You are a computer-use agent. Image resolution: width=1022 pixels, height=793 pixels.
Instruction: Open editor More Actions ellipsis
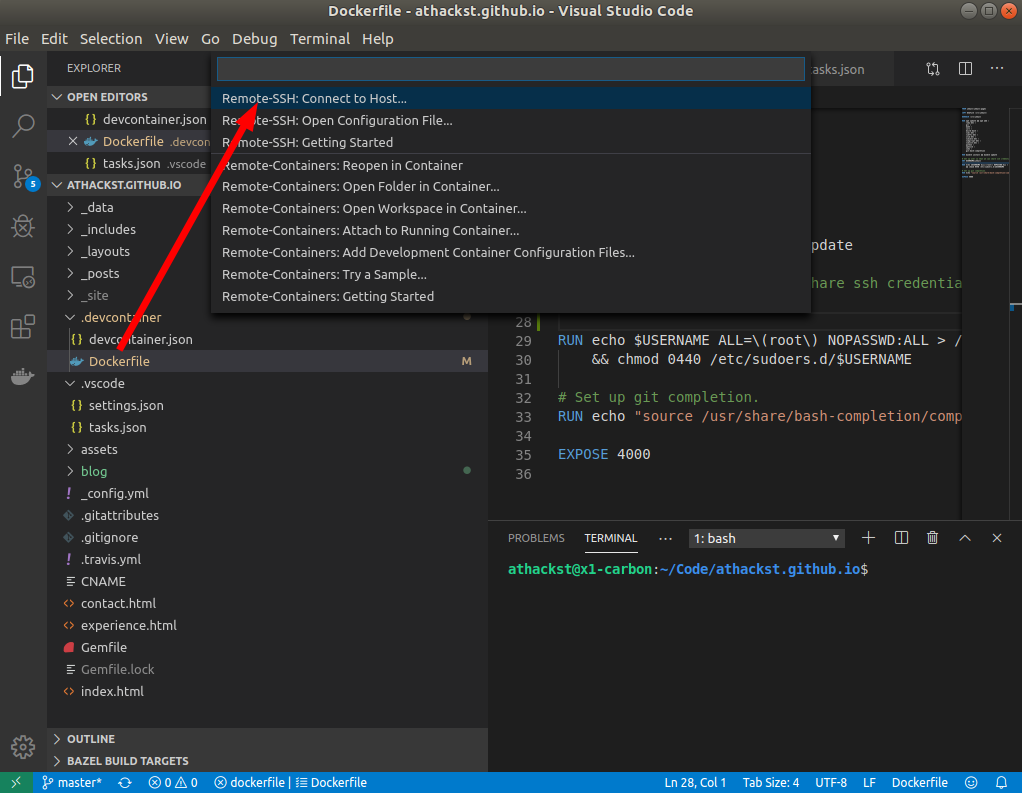pyautogui.click(x=997, y=68)
